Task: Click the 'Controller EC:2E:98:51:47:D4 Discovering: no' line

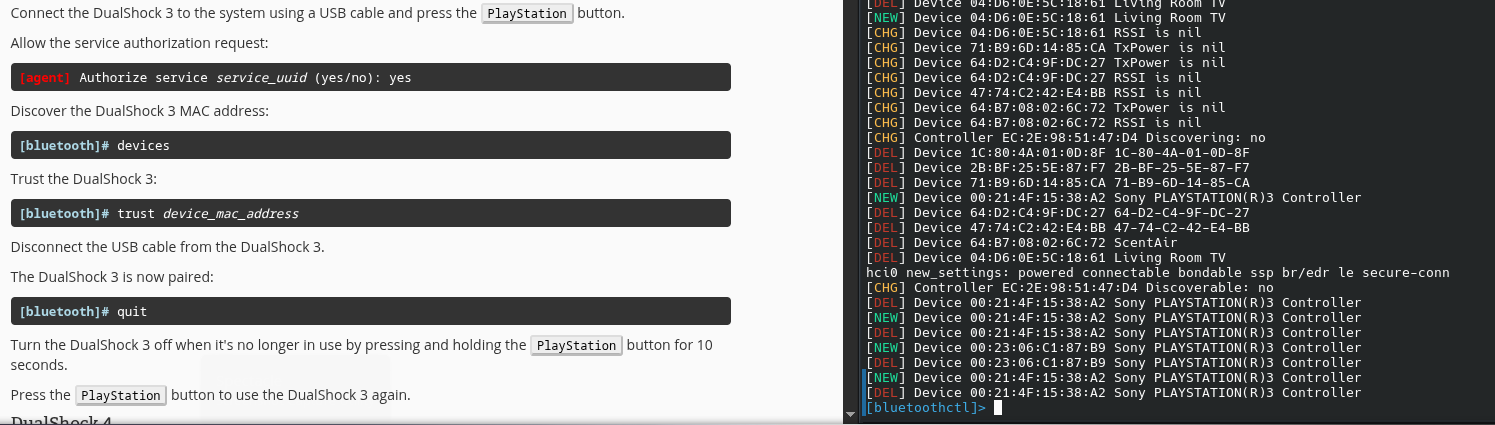Action: [1066, 137]
